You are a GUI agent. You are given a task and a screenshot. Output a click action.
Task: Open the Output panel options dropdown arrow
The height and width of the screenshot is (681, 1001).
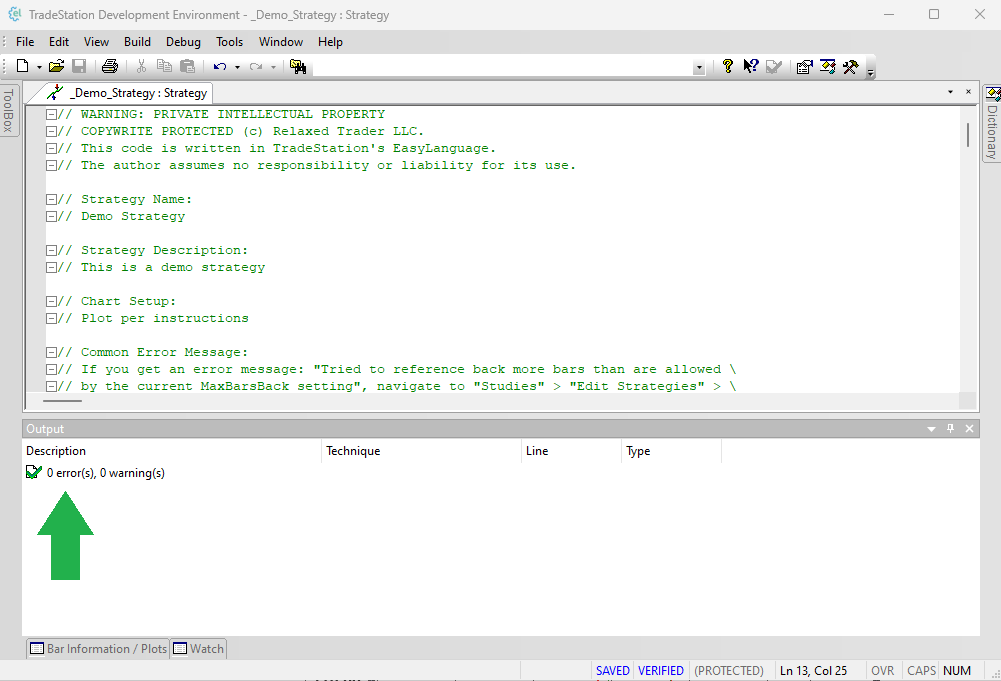[x=931, y=429]
